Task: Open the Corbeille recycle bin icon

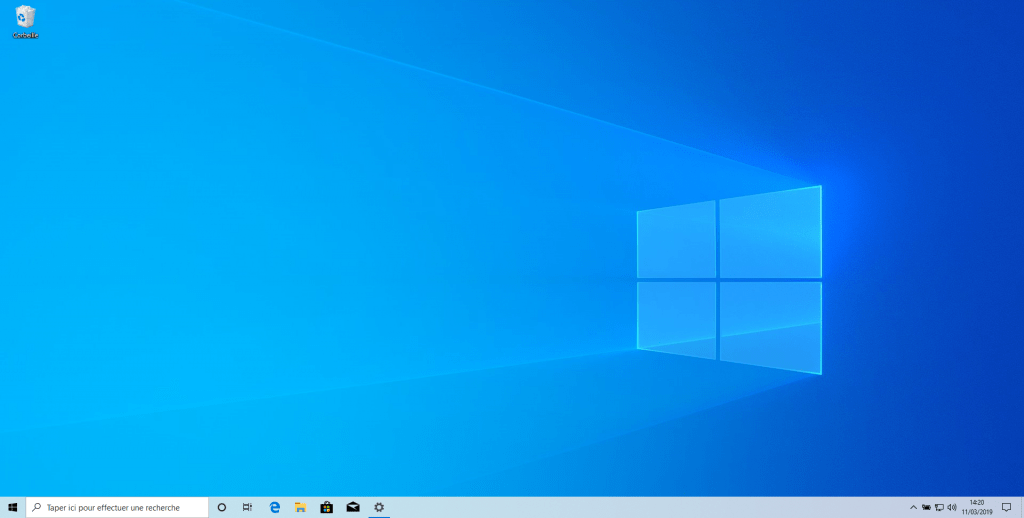Action: click(x=25, y=22)
